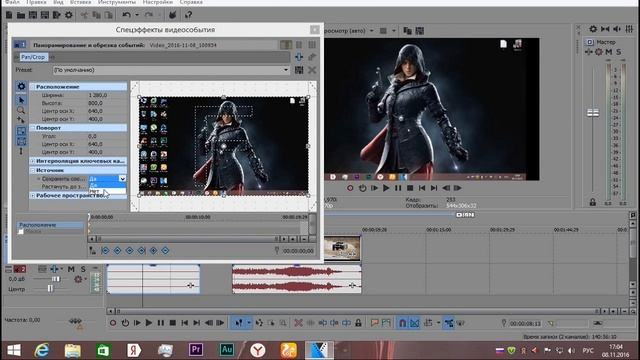Open the audio track FX gear icon
Viewport: 640px width, 360px height.
pos(78,279)
